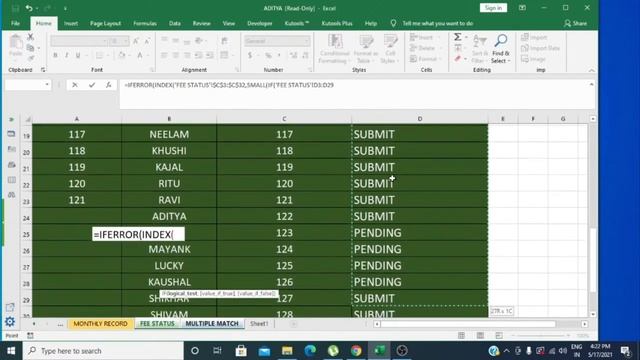This screenshot has width=640, height=360.
Task: Cancel formula entry in formula bar
Action: [x=75, y=85]
